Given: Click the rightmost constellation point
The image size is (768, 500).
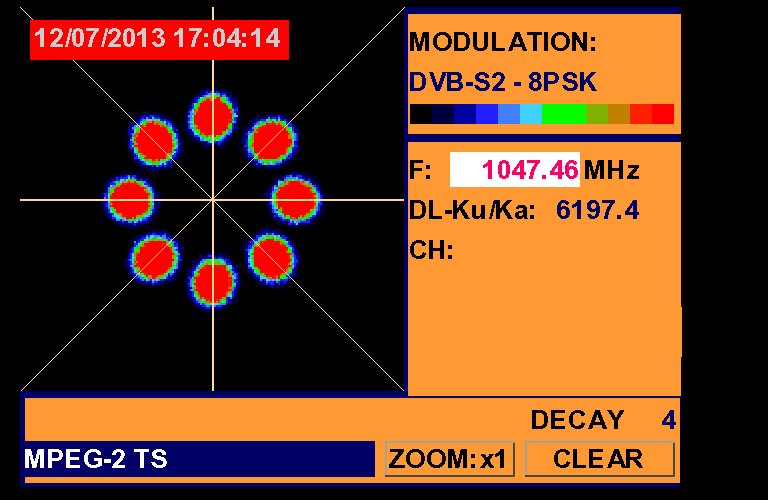Looking at the screenshot, I should click(296, 199).
